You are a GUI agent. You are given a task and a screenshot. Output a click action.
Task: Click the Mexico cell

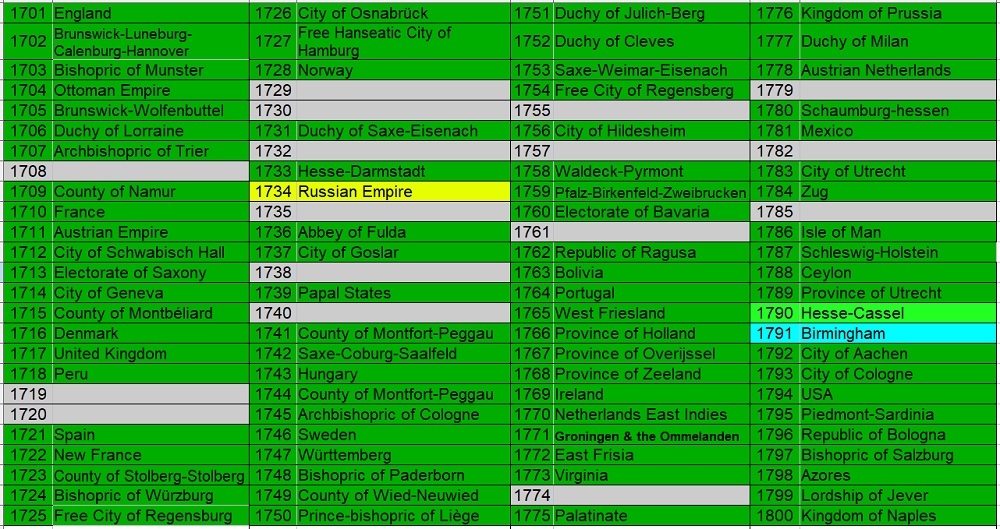(897, 131)
